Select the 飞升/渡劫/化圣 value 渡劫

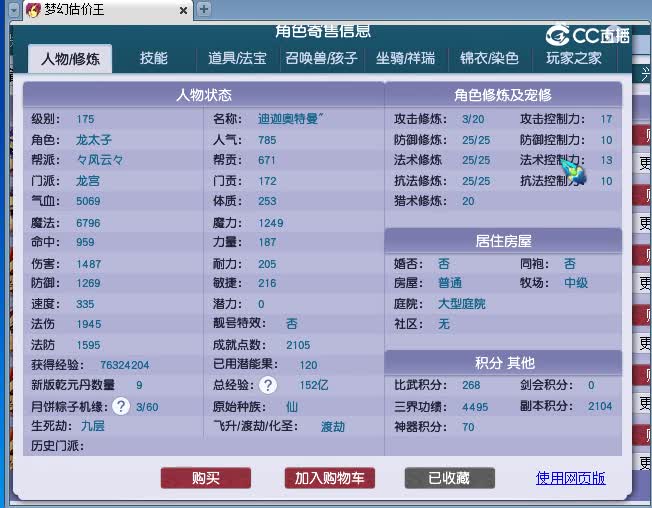click(333, 427)
